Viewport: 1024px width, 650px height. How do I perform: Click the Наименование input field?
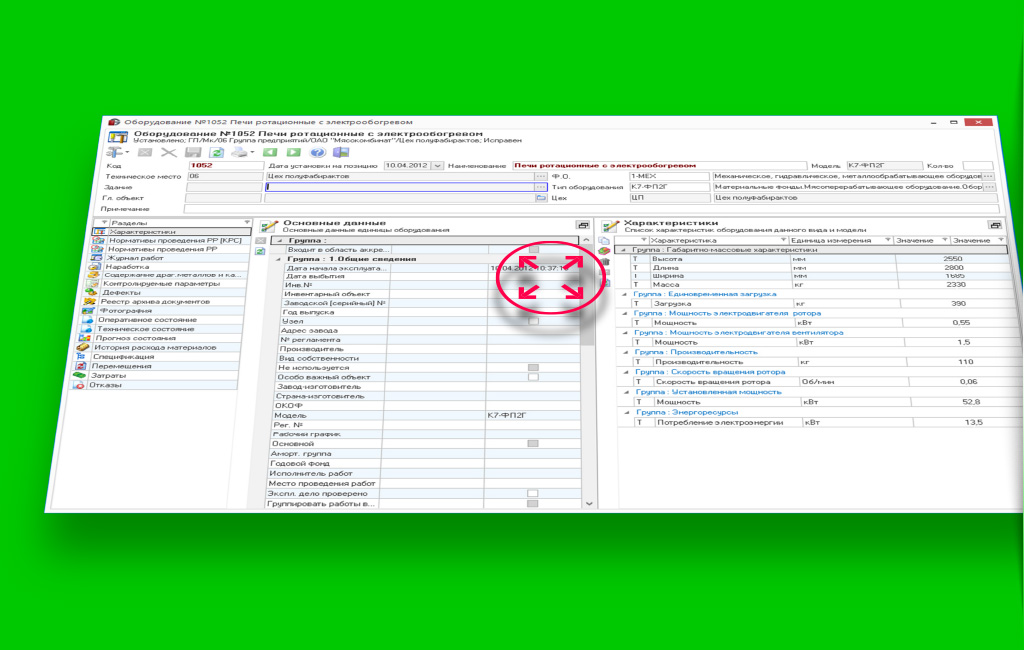[660, 166]
